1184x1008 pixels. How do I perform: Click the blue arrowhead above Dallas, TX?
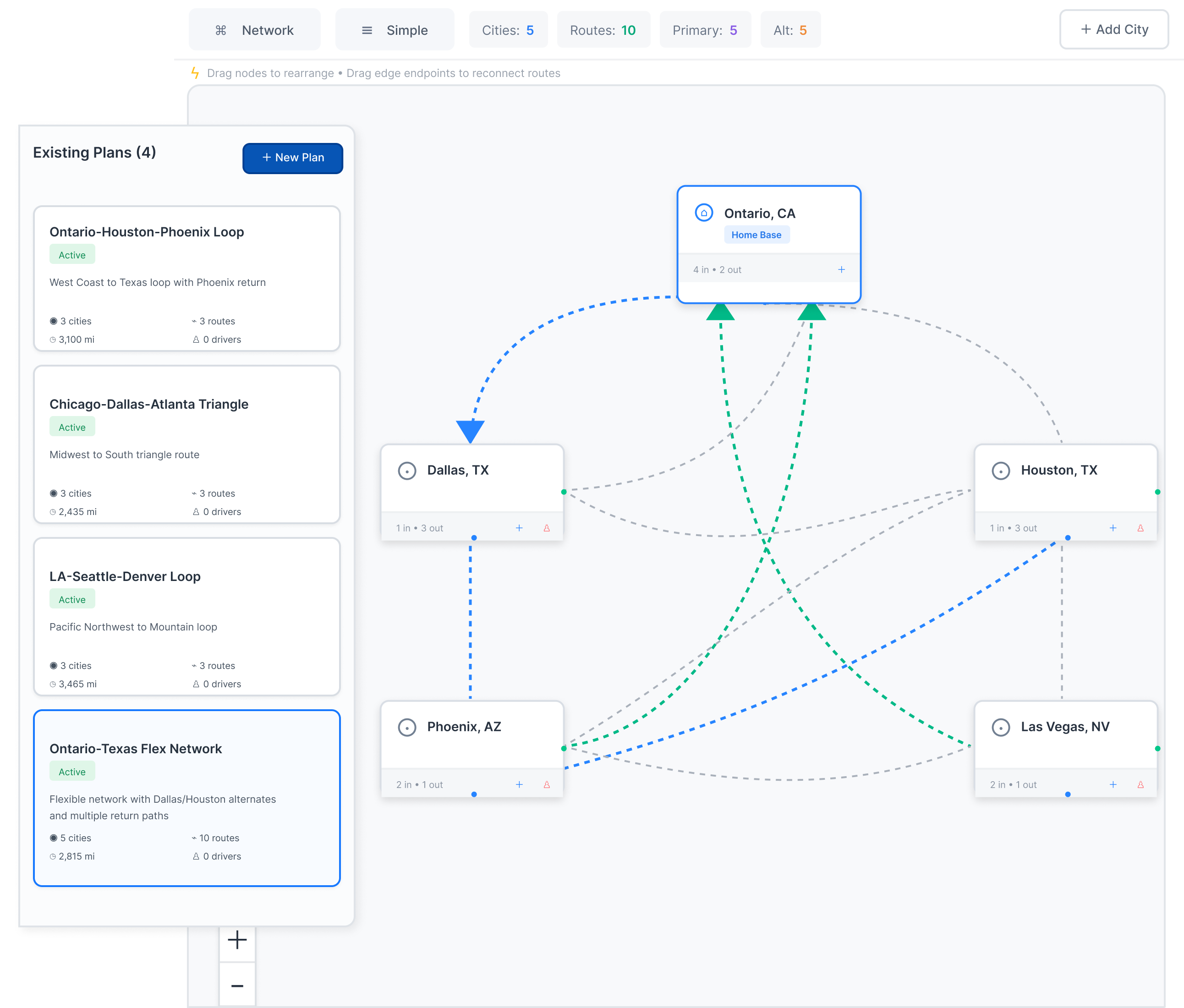pos(470,432)
